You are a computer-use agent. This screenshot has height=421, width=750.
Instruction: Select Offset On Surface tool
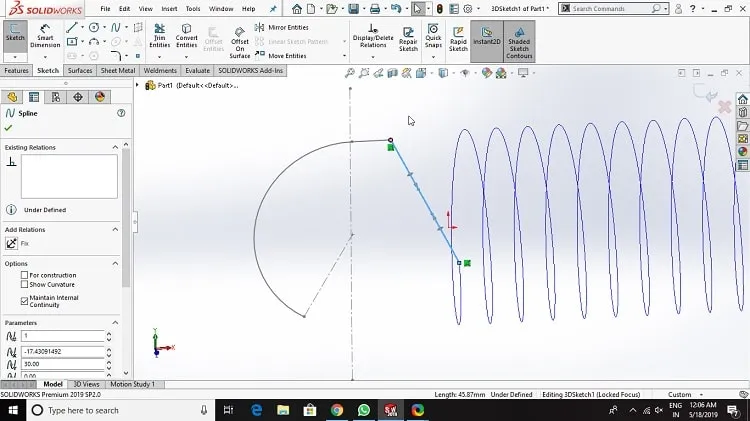point(240,42)
